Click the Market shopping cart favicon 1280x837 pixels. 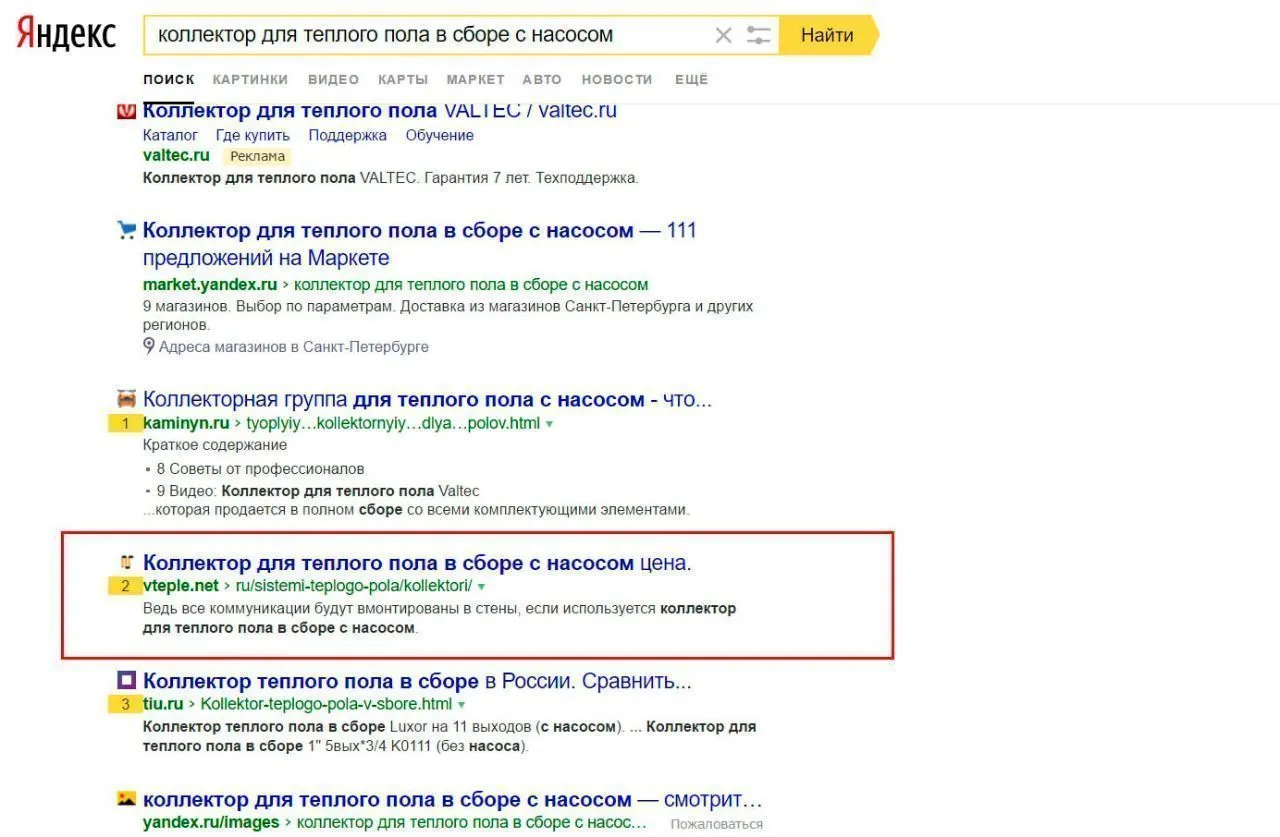pyautogui.click(x=126, y=231)
